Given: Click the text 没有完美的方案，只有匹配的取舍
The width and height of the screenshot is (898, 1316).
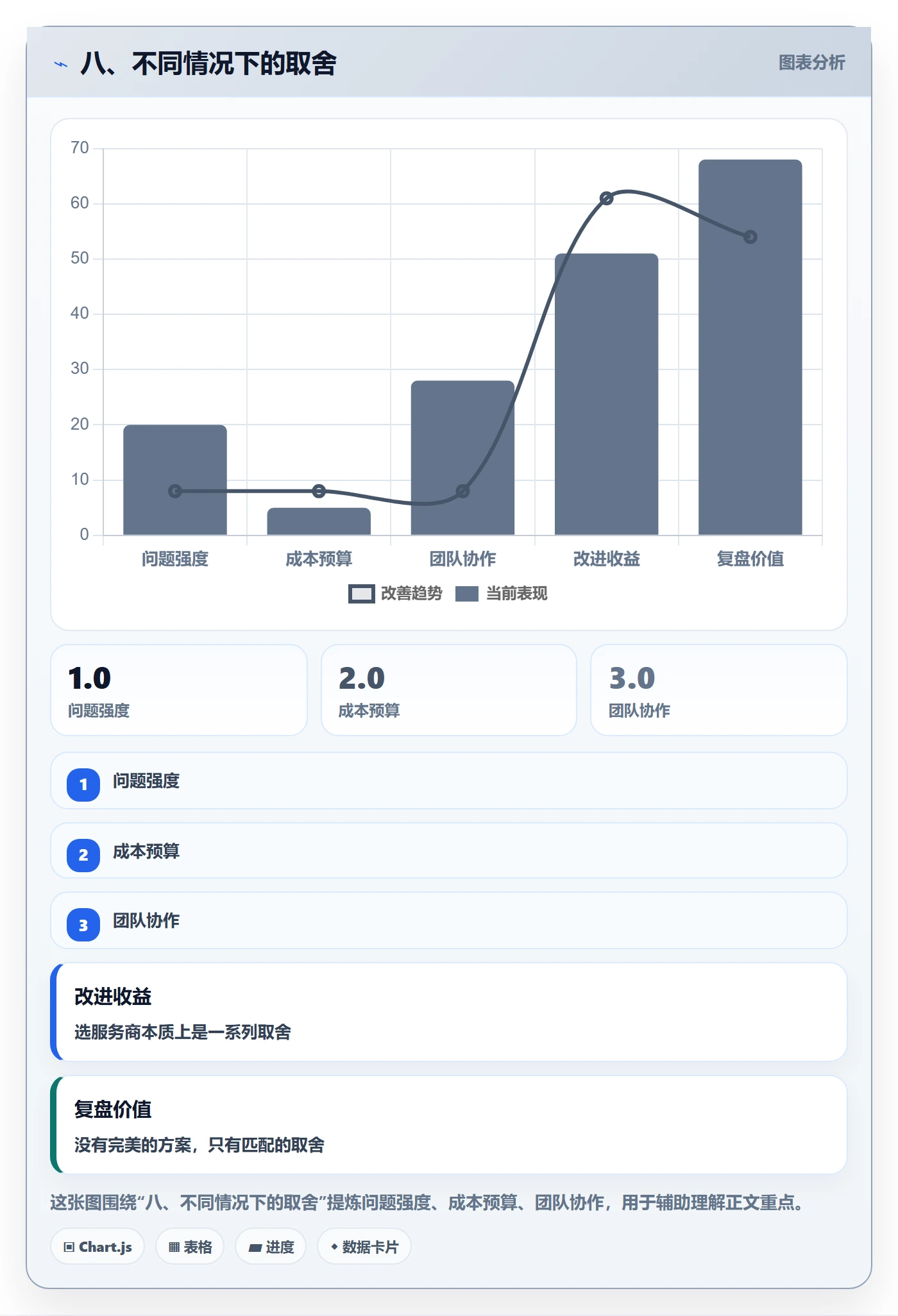Looking at the screenshot, I should 199,1145.
